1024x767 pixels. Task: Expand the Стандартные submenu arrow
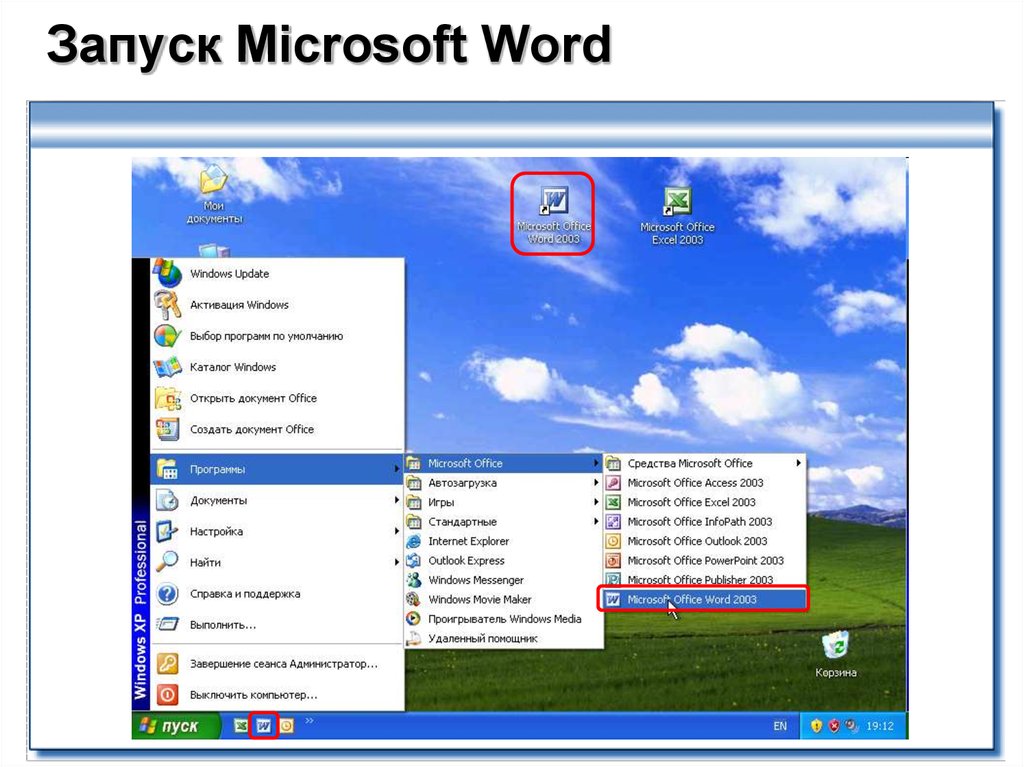click(x=596, y=522)
